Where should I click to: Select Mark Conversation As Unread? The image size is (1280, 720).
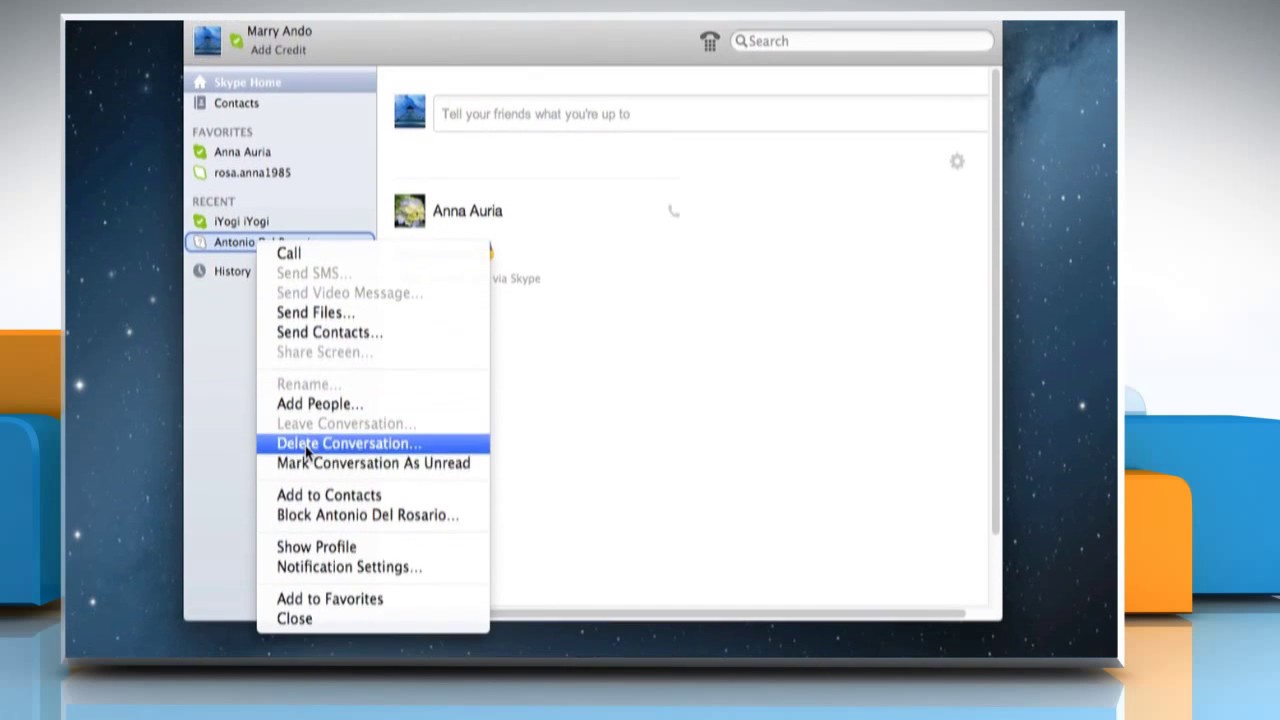[x=373, y=463]
